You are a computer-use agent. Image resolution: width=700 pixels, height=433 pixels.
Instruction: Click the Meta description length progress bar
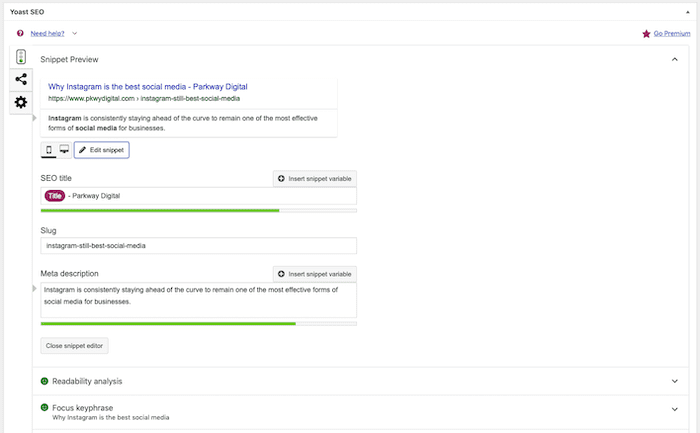click(199, 324)
